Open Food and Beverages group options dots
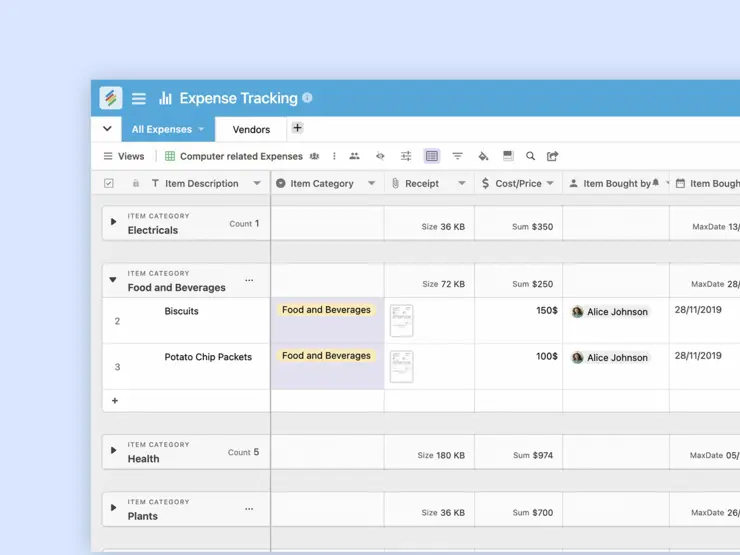 click(249, 280)
